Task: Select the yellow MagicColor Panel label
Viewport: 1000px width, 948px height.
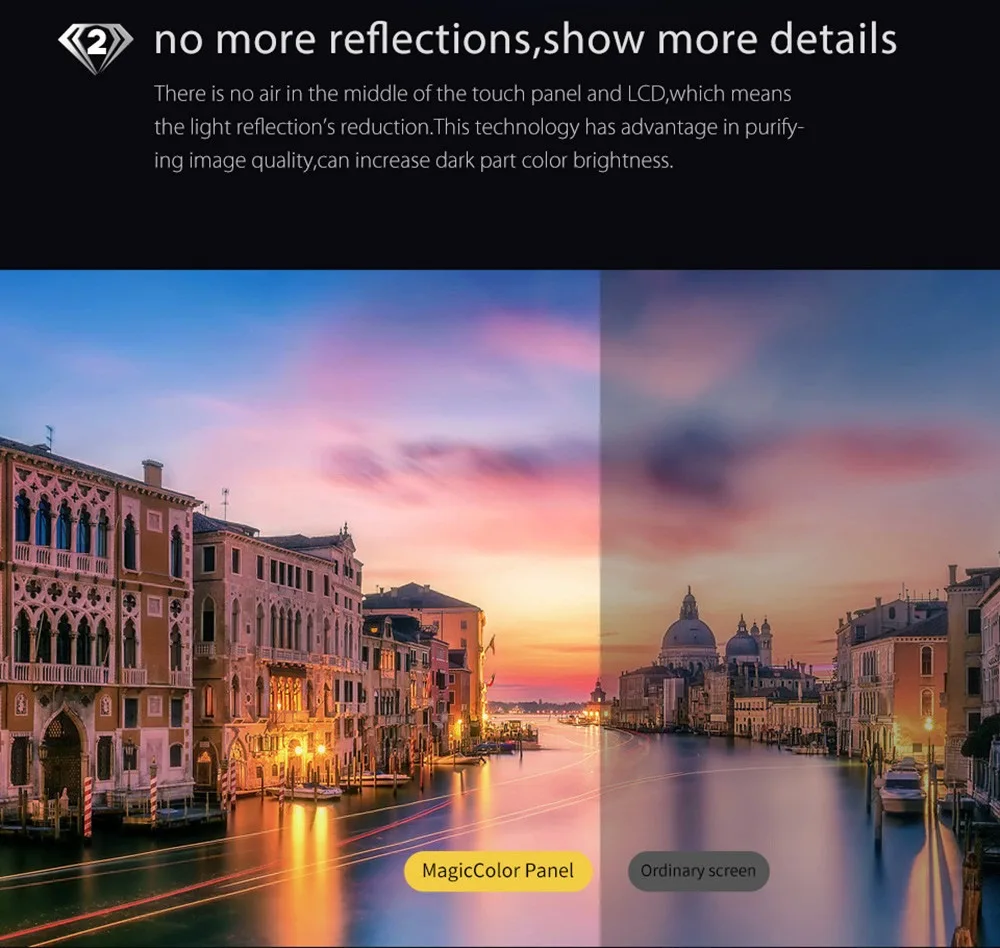Action: click(x=498, y=871)
